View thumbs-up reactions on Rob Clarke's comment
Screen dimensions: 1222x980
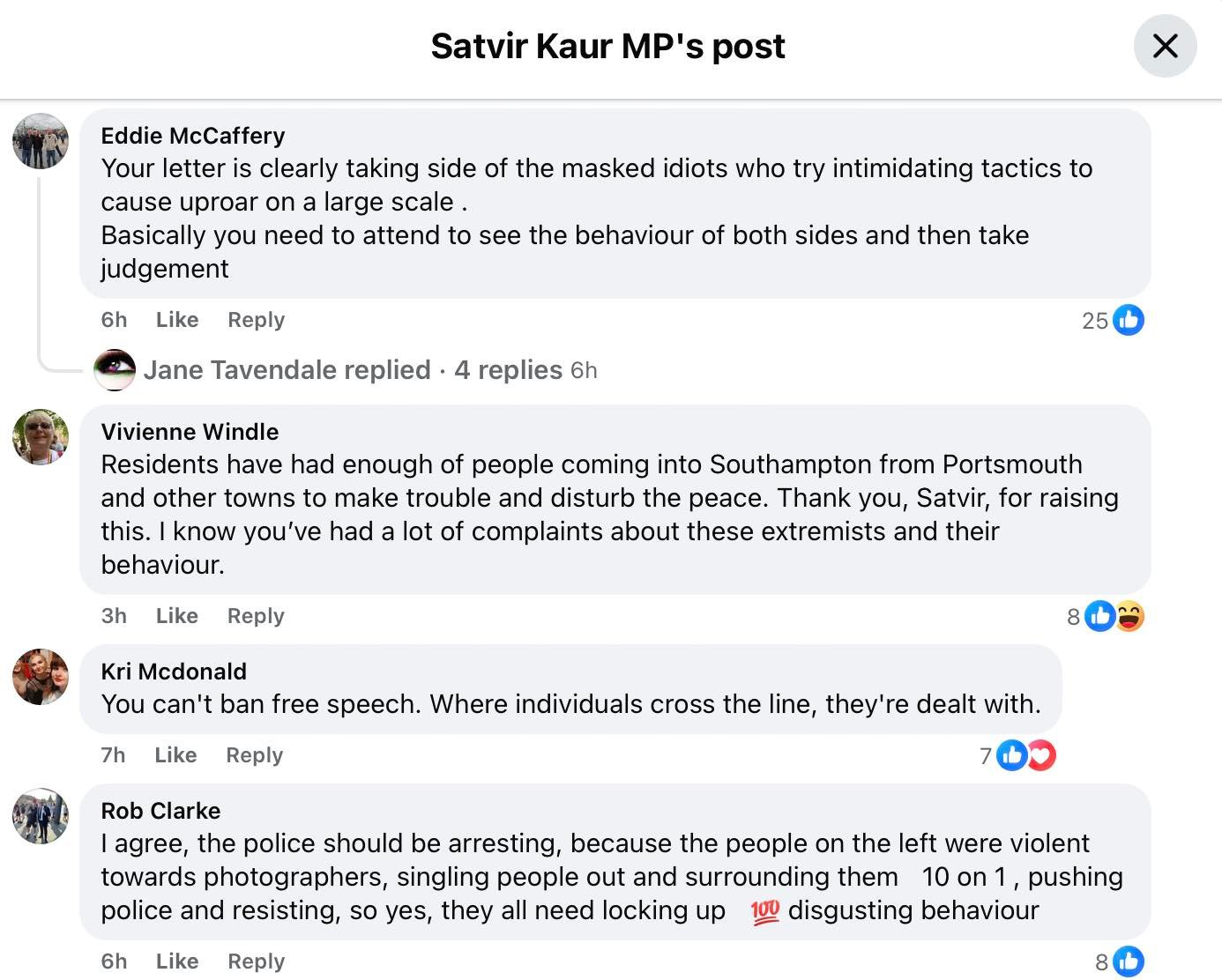tap(1128, 961)
